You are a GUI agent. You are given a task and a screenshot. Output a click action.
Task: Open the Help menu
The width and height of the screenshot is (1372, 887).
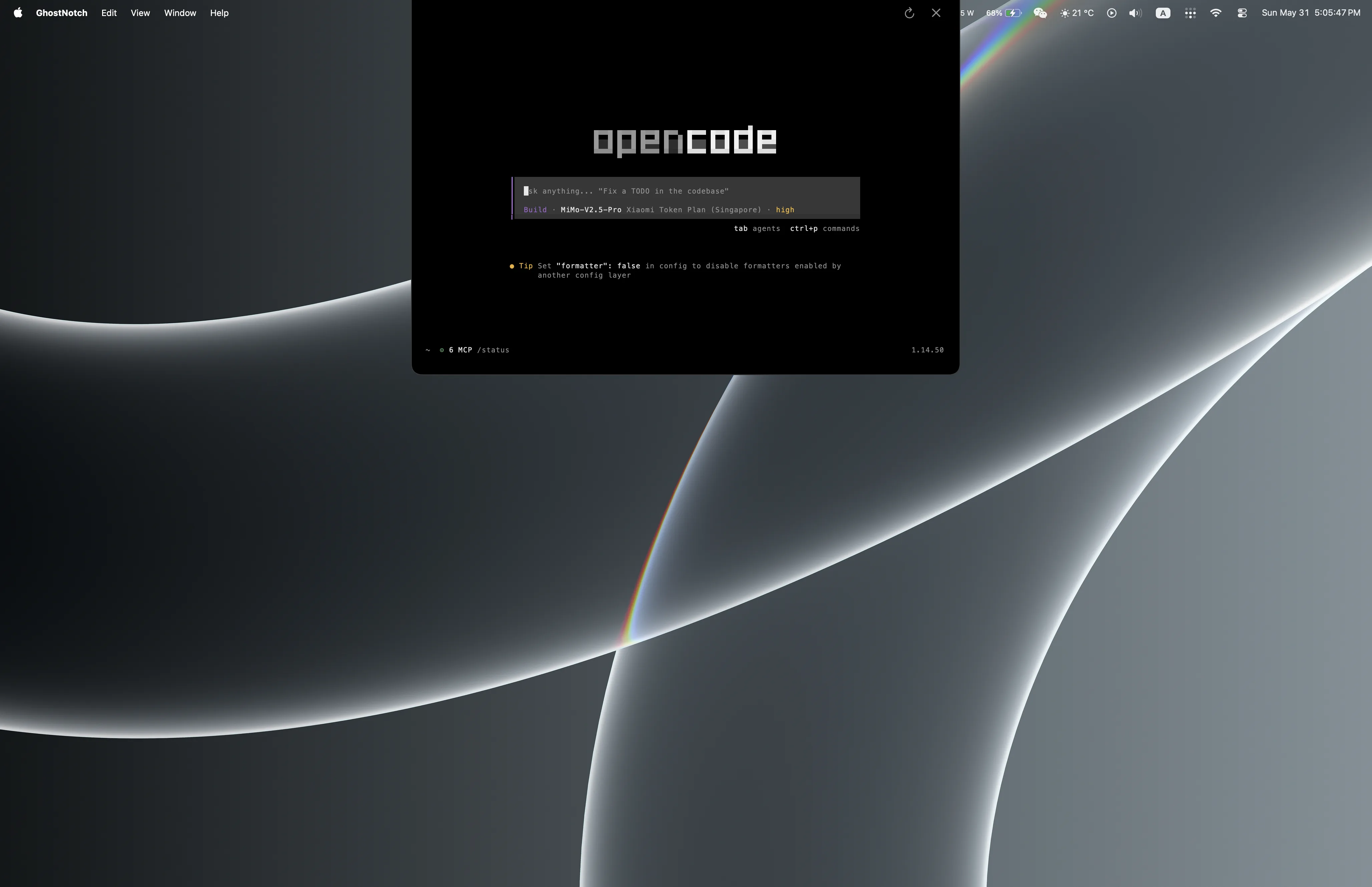[x=219, y=13]
